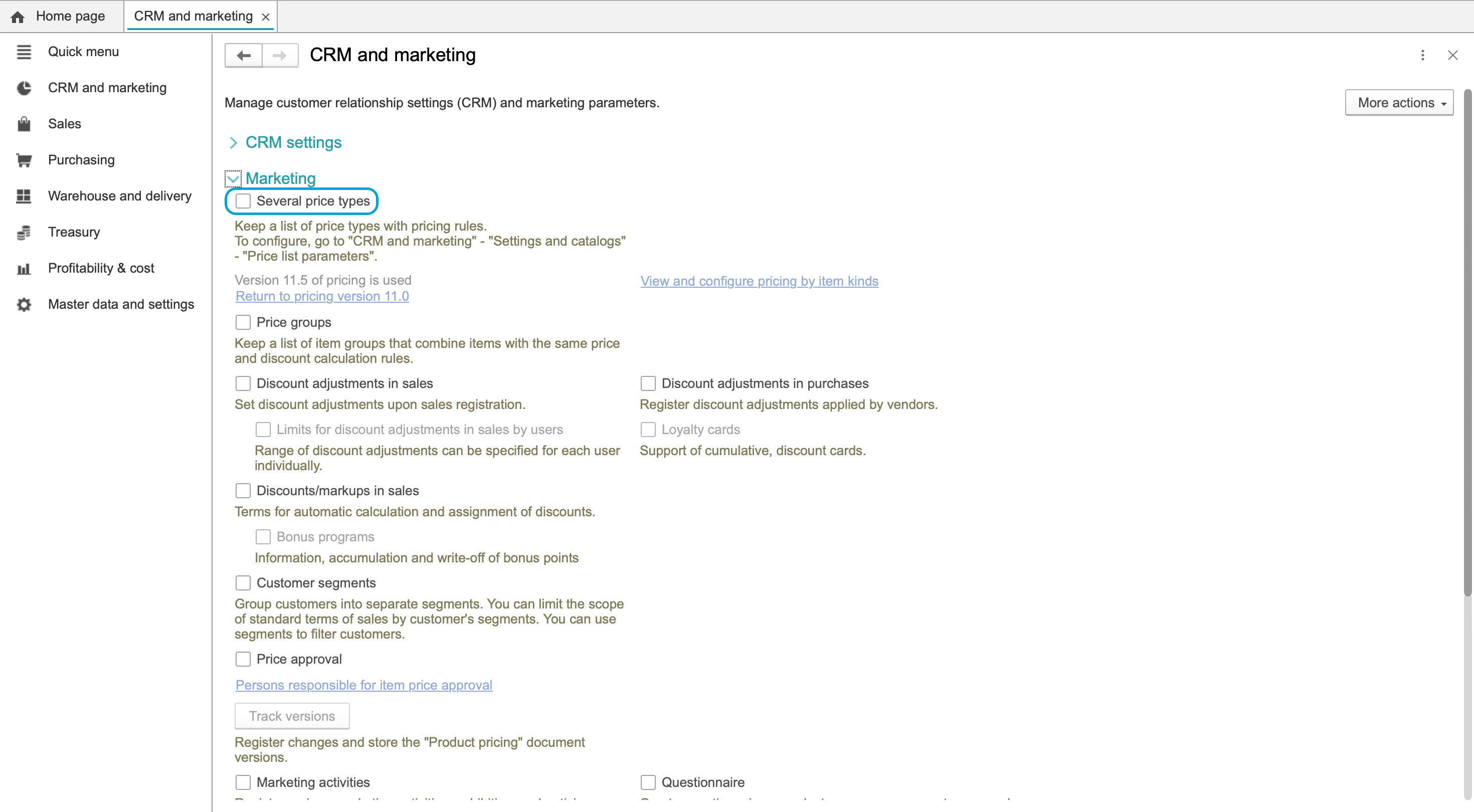Tick the Questionnaire checkbox
1474x812 pixels.
648,782
